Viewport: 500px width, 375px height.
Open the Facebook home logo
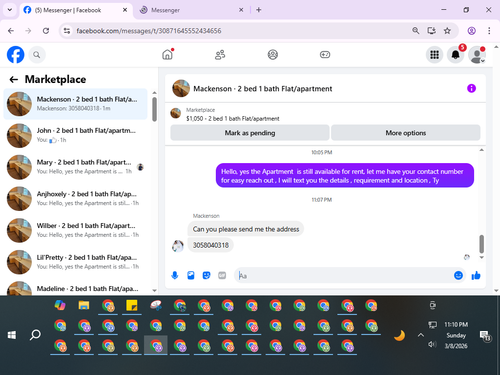point(16,55)
